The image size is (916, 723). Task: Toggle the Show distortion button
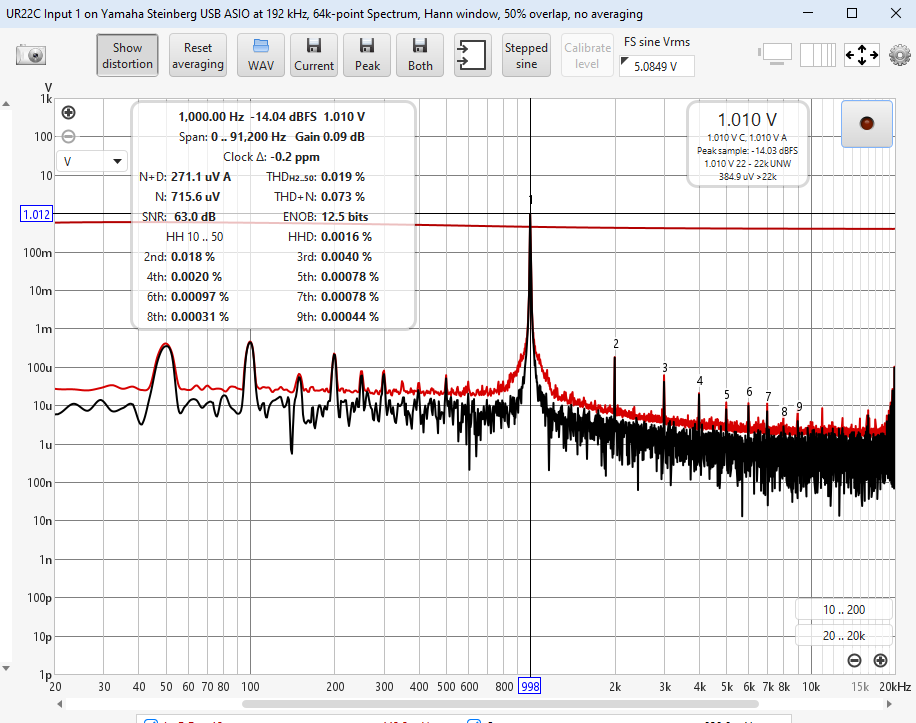(127, 55)
